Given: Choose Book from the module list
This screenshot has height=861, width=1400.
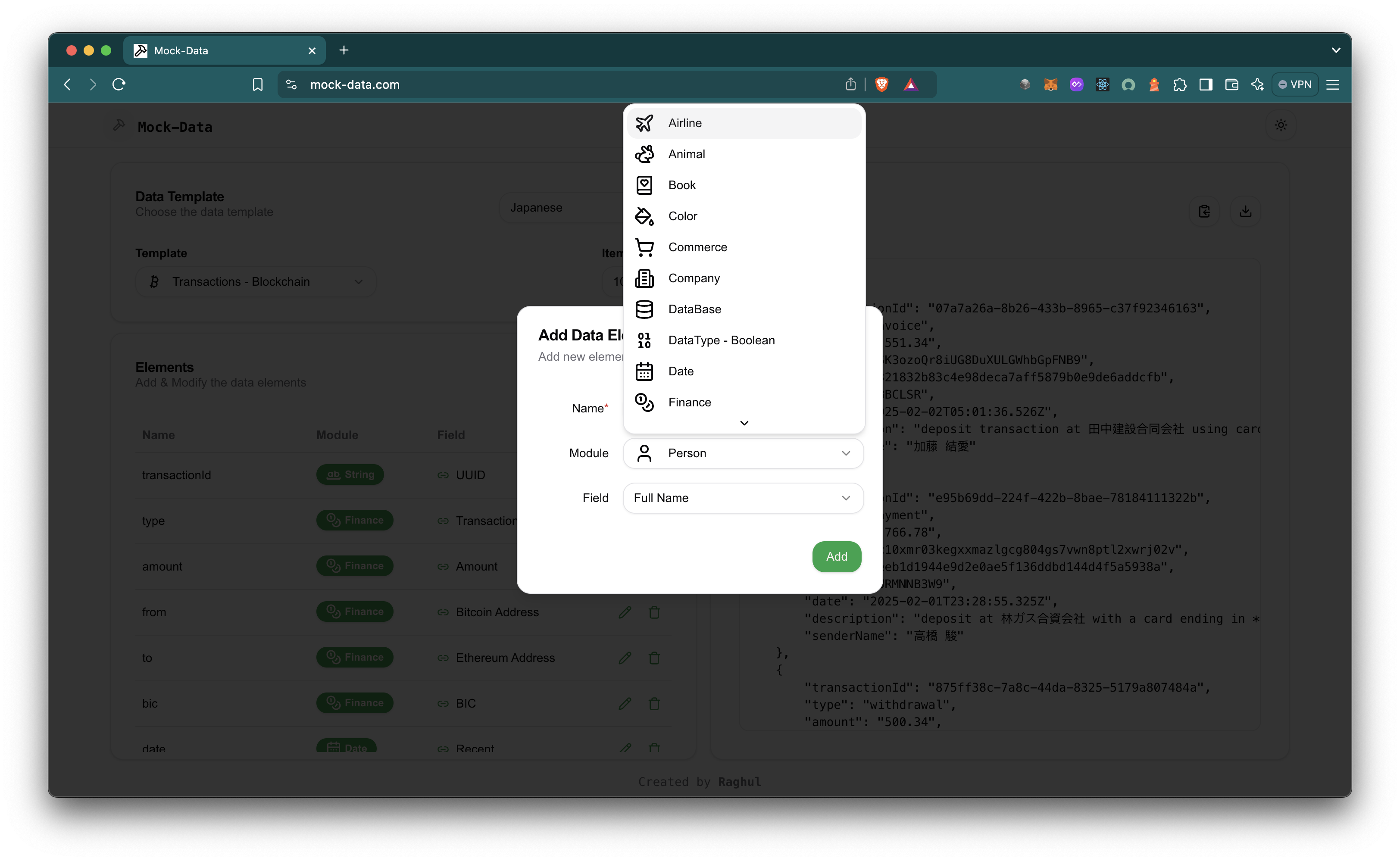Looking at the screenshot, I should coord(744,185).
